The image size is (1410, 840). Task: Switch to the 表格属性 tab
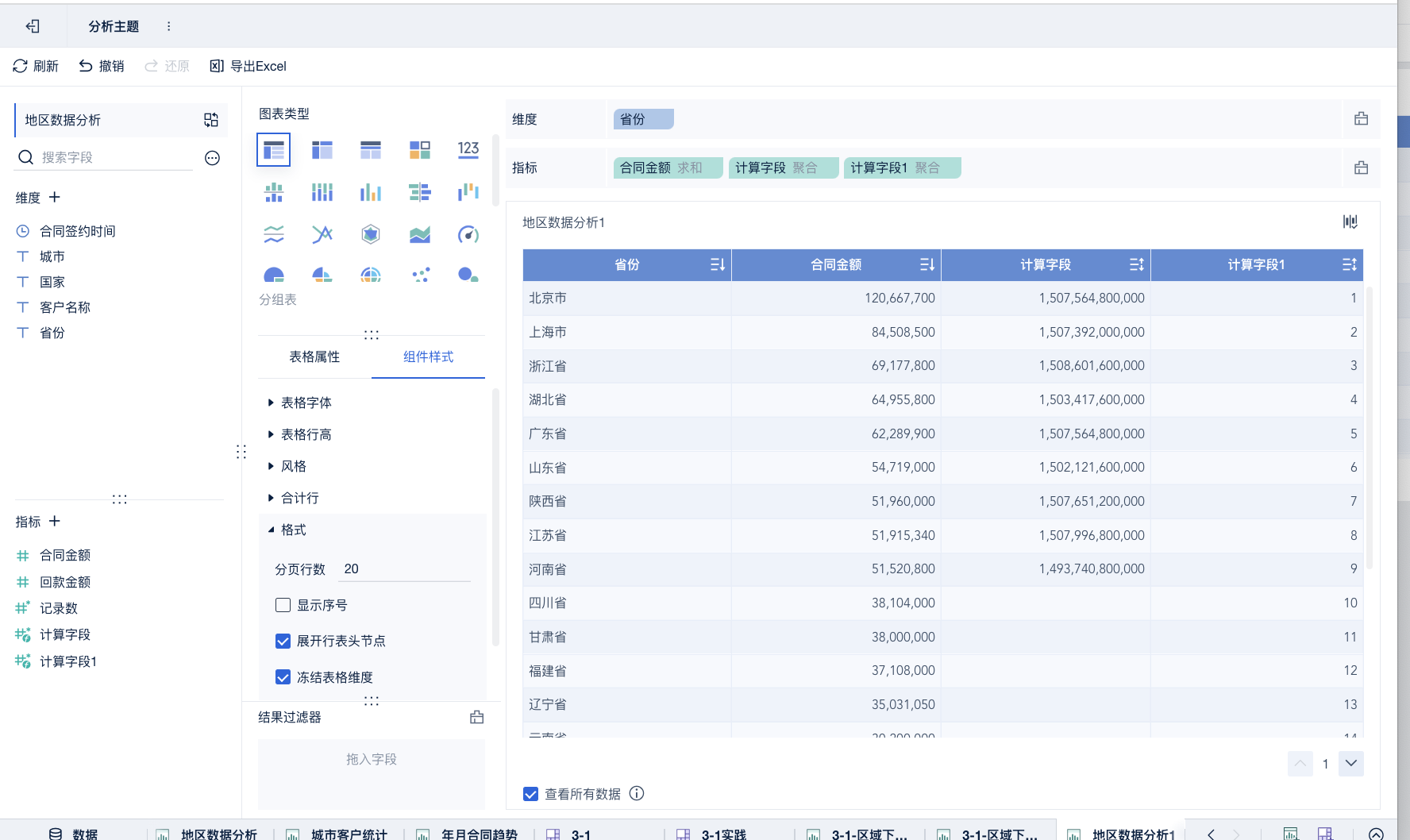[314, 356]
